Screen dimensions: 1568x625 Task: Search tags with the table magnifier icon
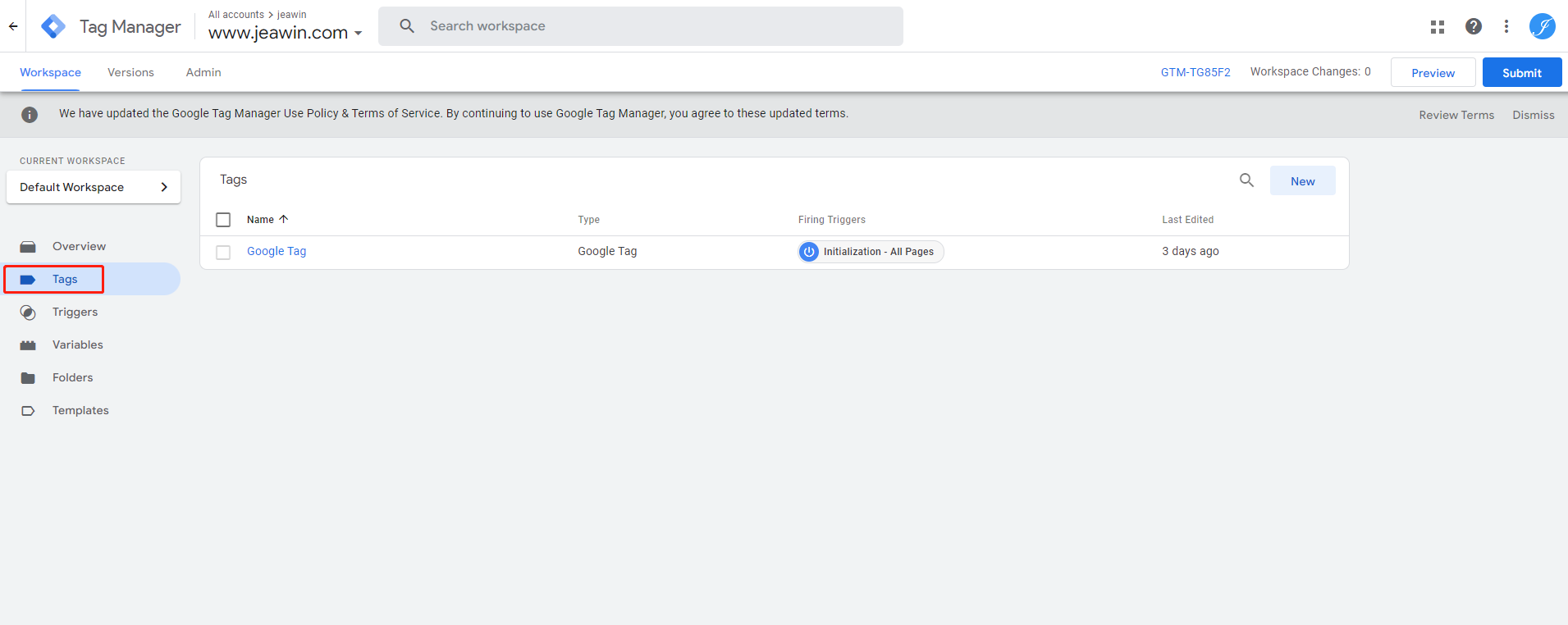1246,180
